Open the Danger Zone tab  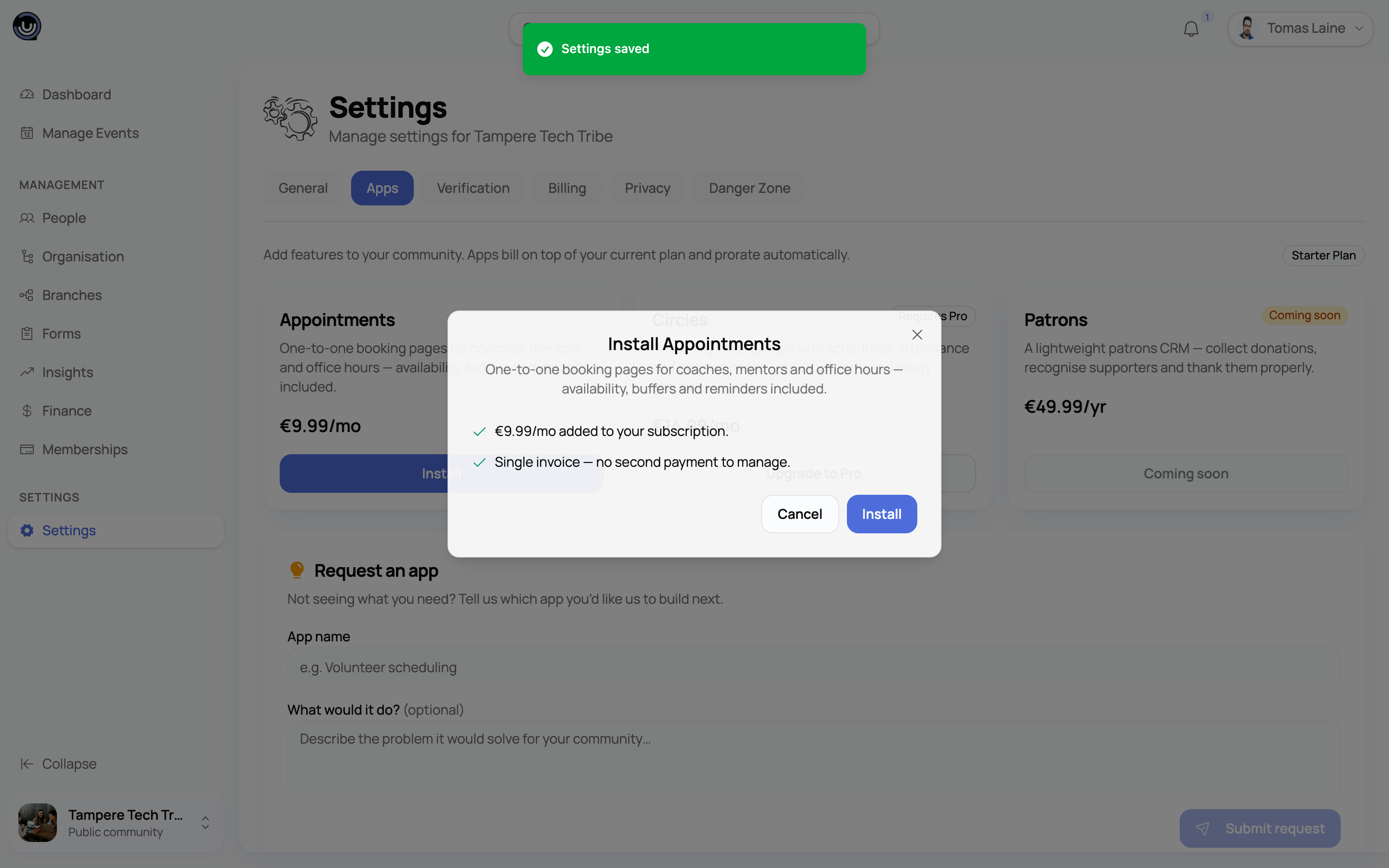(x=749, y=188)
